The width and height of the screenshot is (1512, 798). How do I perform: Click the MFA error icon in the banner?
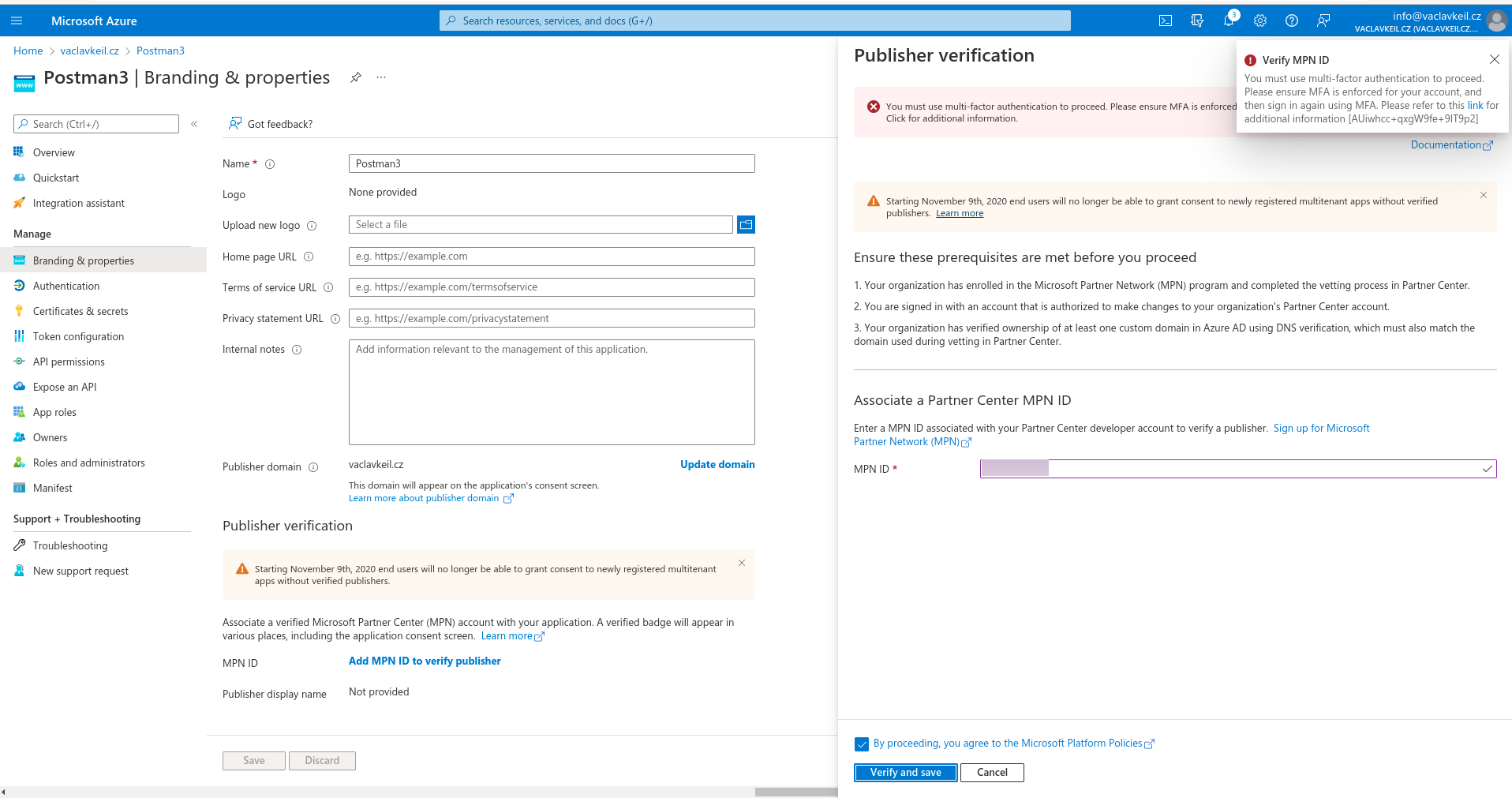(x=874, y=107)
